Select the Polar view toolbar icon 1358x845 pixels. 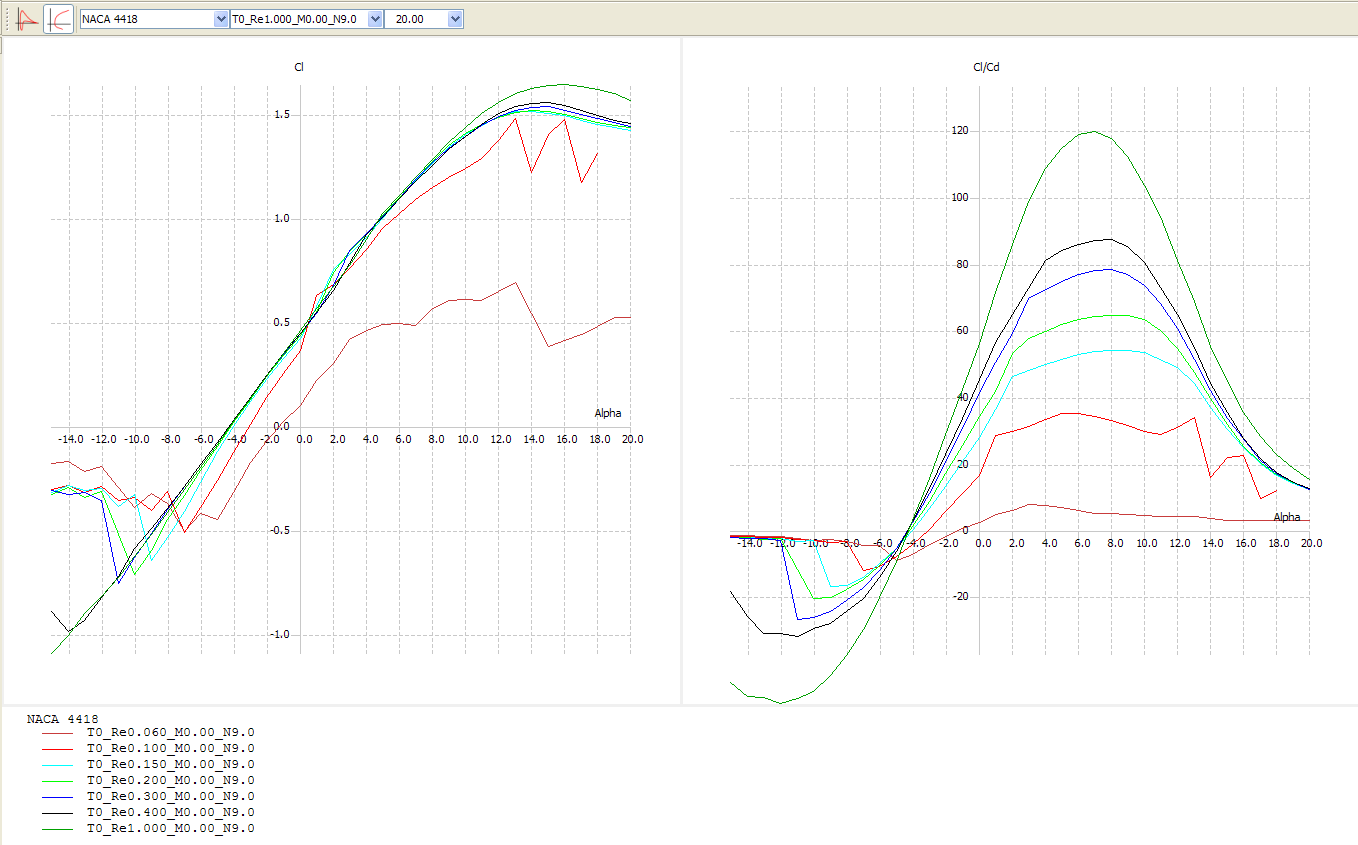click(x=59, y=19)
